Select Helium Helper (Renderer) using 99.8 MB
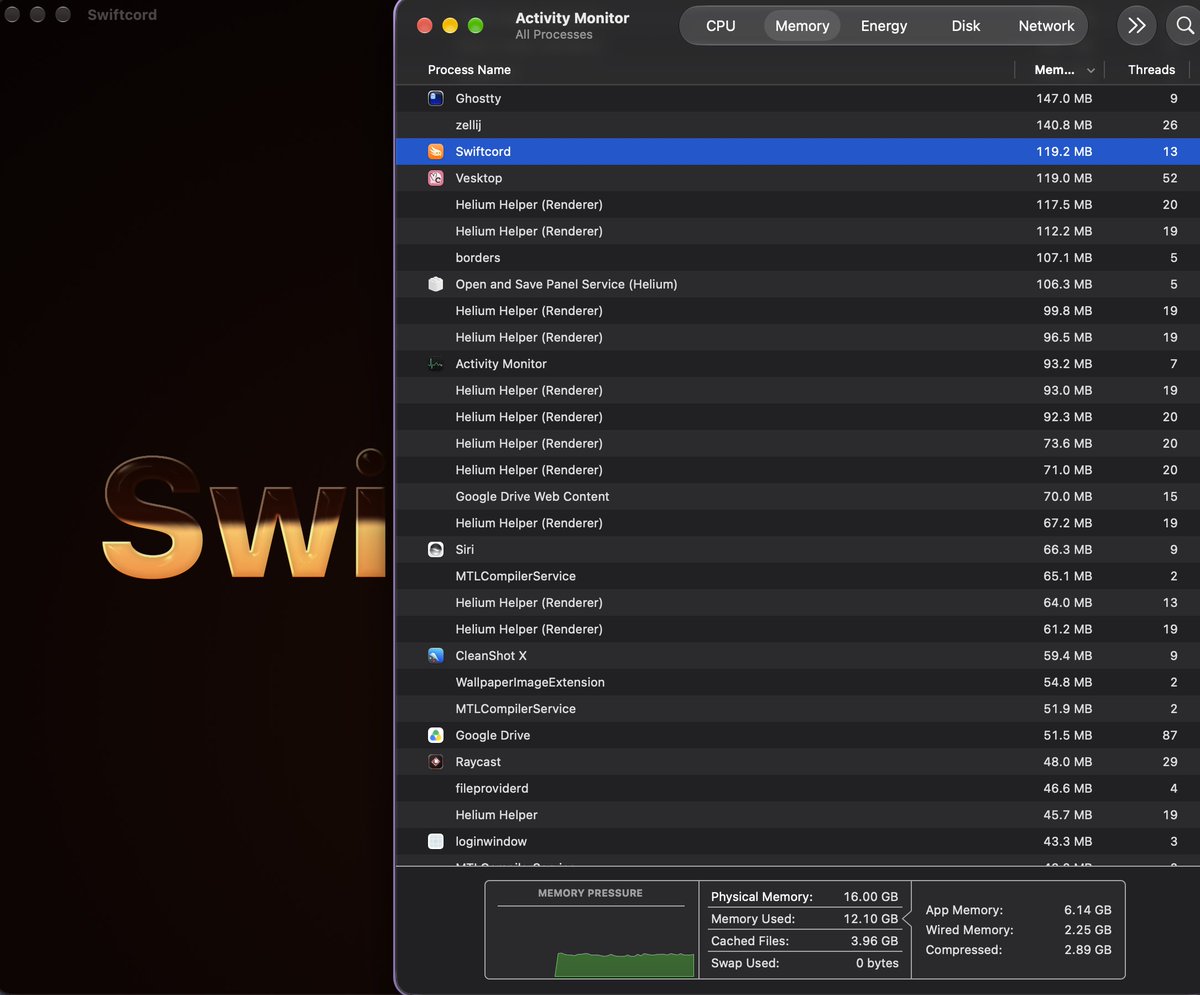Screen dimensions: 1200x995 (x=797, y=310)
